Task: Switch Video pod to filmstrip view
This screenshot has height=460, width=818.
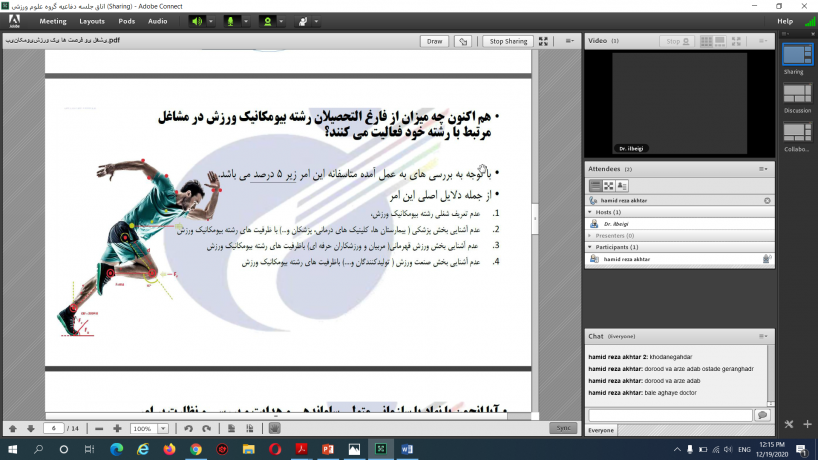Action: pos(720,41)
